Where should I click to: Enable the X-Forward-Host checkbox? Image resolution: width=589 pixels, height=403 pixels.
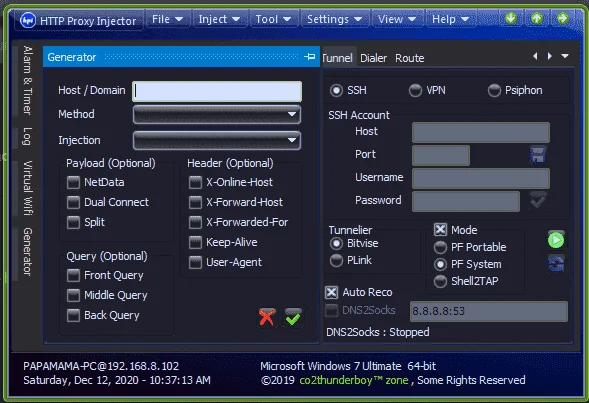(195, 202)
